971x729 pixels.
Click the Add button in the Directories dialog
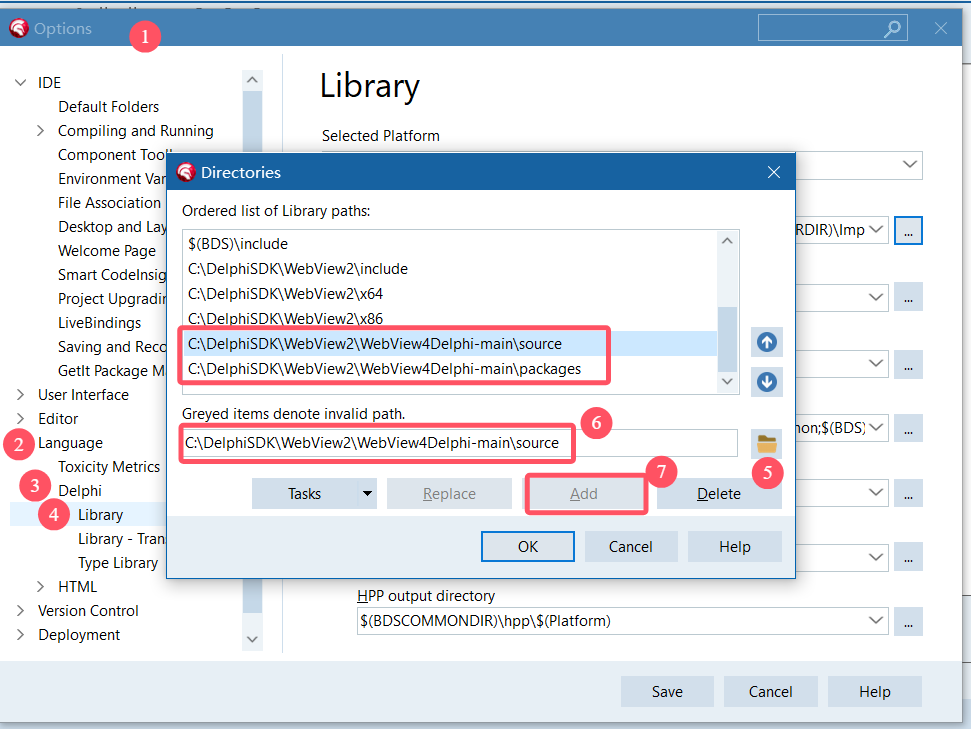[584, 493]
